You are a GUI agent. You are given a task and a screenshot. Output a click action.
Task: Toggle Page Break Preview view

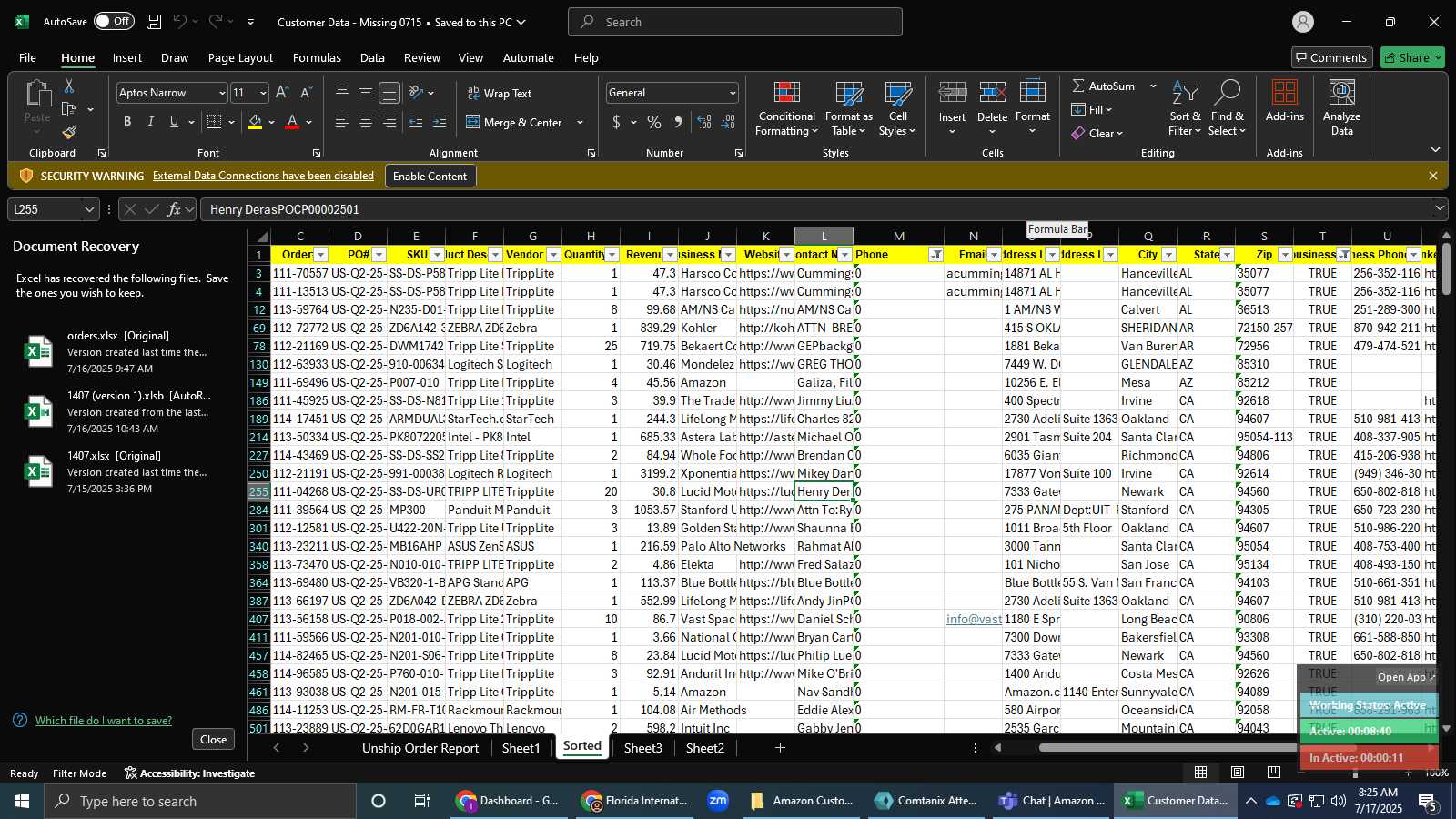point(1274,773)
